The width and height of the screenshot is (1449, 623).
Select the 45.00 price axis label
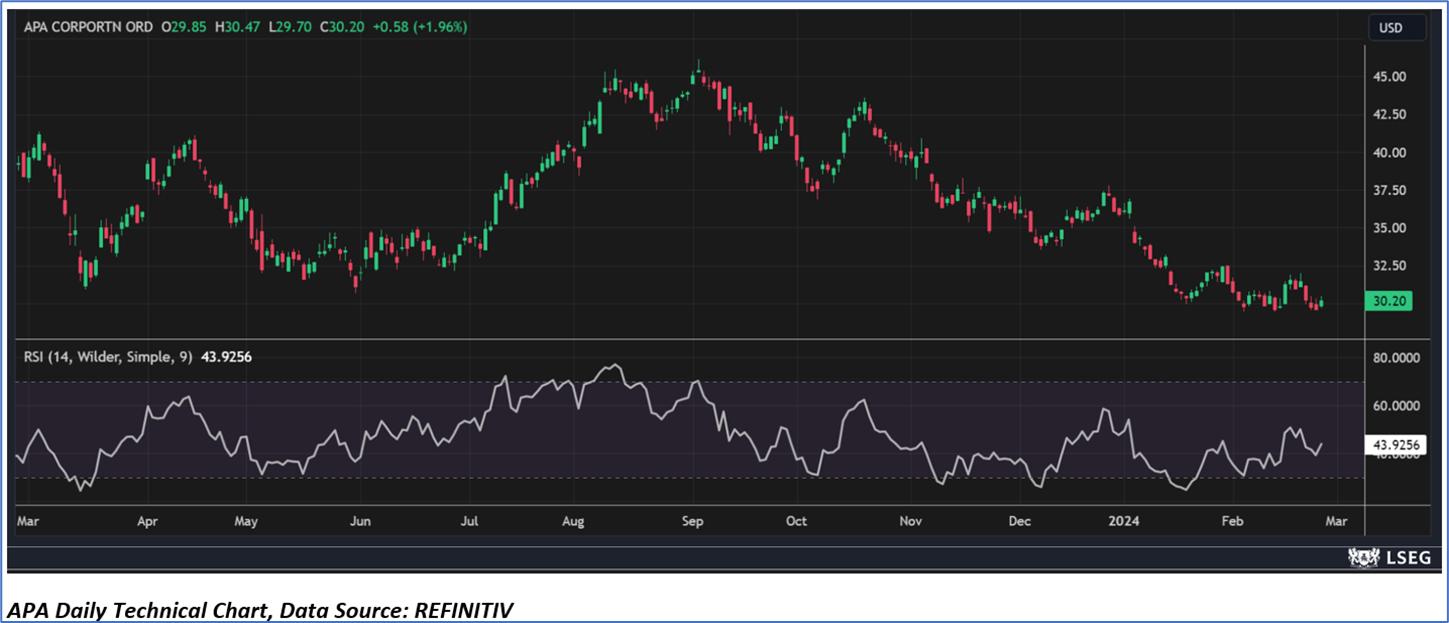[x=1392, y=77]
